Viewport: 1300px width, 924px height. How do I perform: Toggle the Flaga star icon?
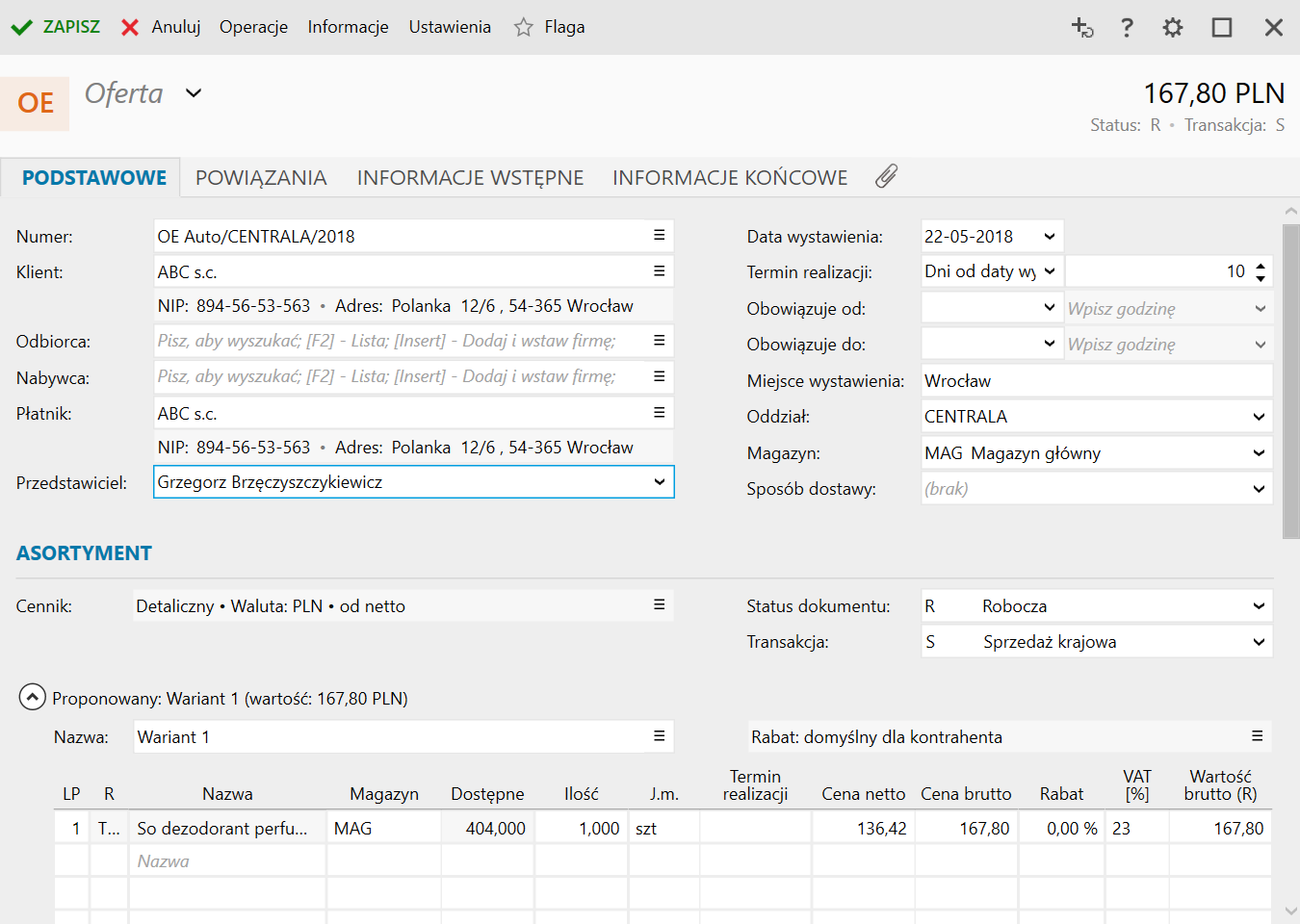tap(524, 28)
